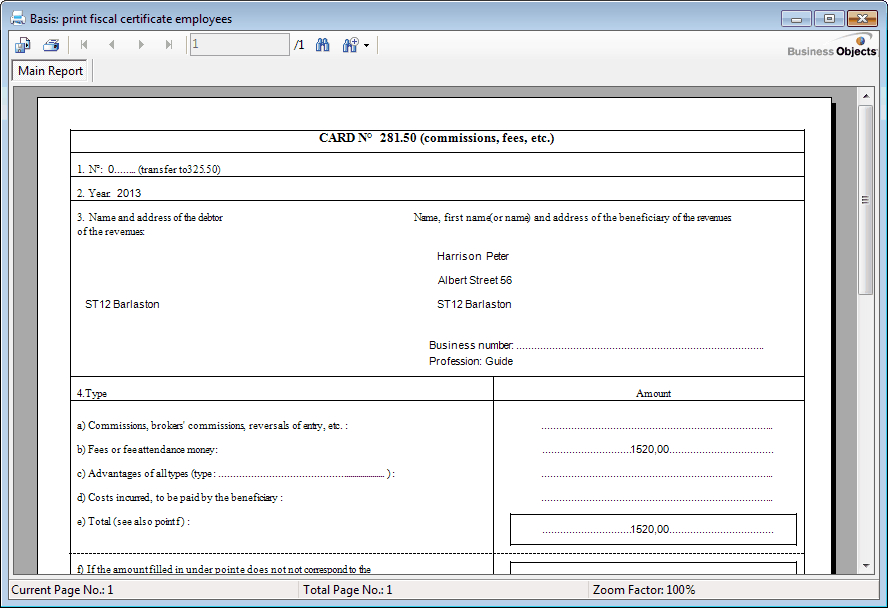
Task: Select the magnifying zoom tool
Action: pos(347,44)
